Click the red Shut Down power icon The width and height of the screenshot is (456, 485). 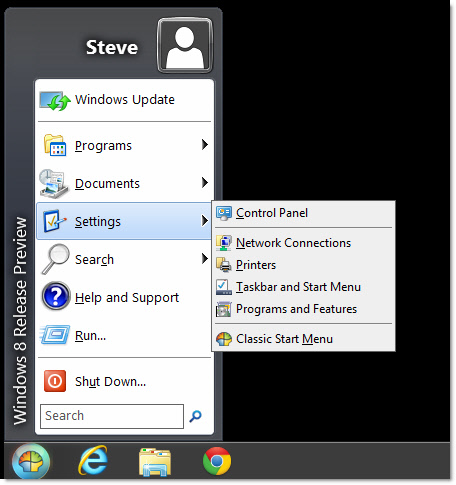pyautogui.click(x=55, y=381)
